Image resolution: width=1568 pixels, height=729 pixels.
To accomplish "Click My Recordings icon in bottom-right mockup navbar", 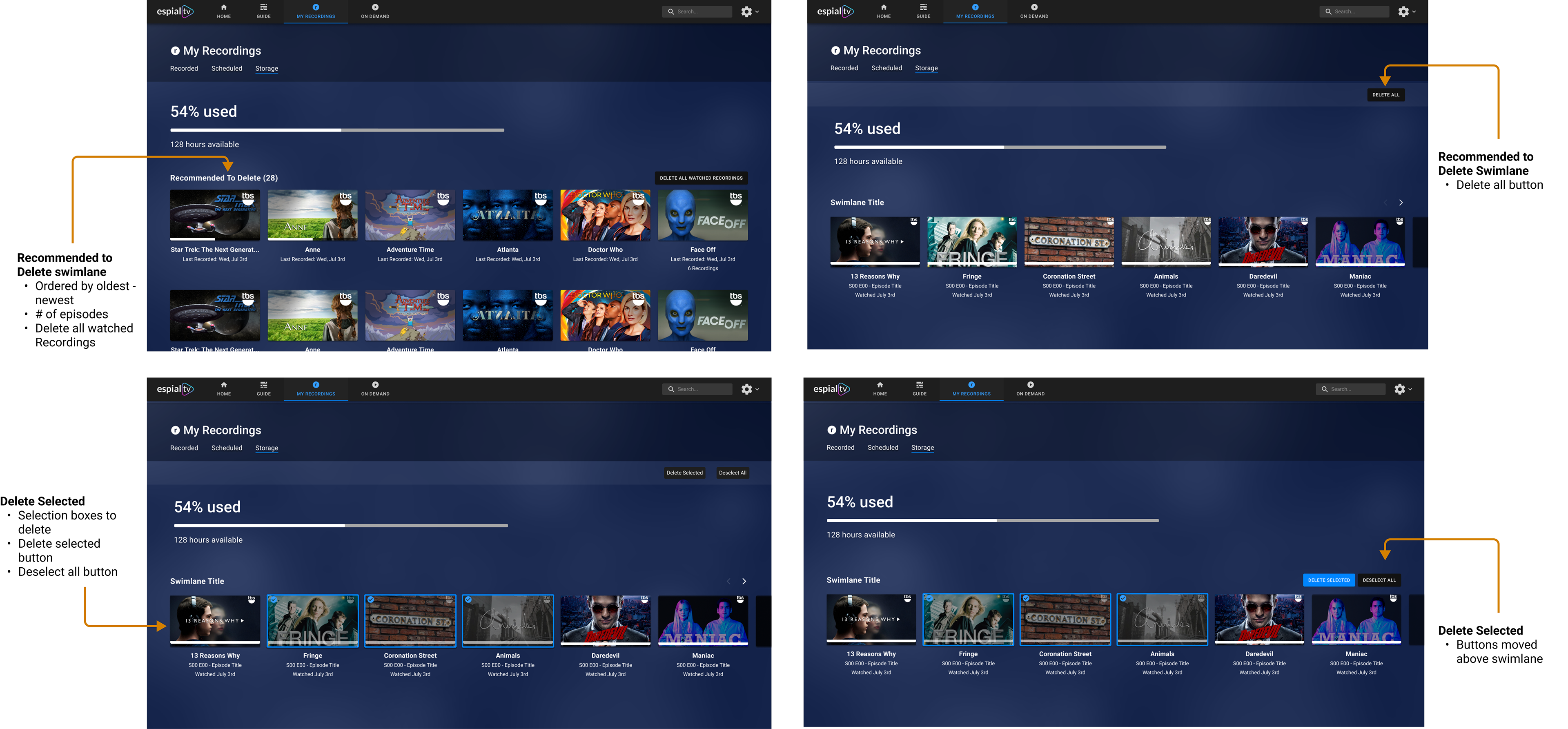I will tap(971, 385).
